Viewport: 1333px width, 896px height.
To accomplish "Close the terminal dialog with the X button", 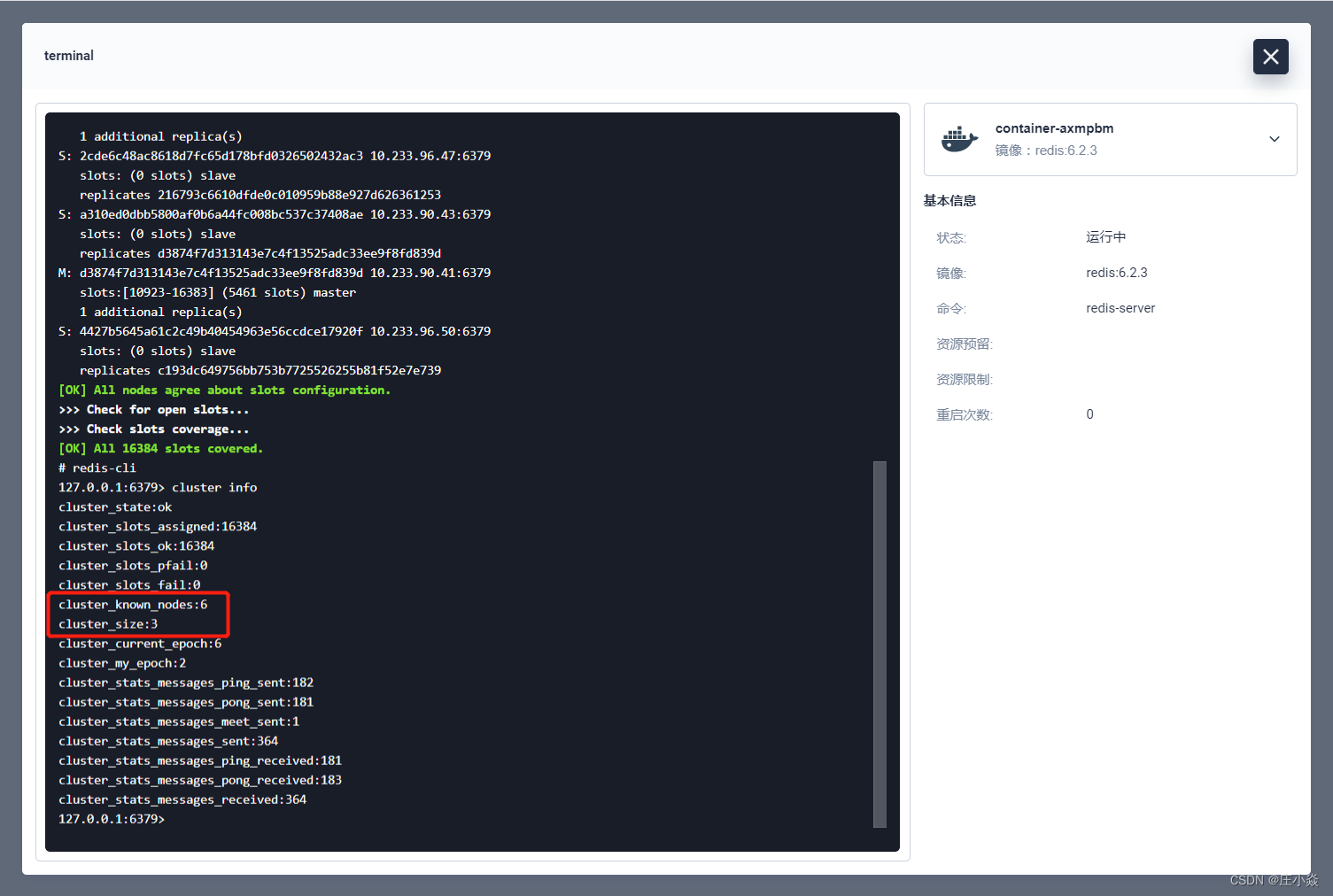I will click(1270, 57).
